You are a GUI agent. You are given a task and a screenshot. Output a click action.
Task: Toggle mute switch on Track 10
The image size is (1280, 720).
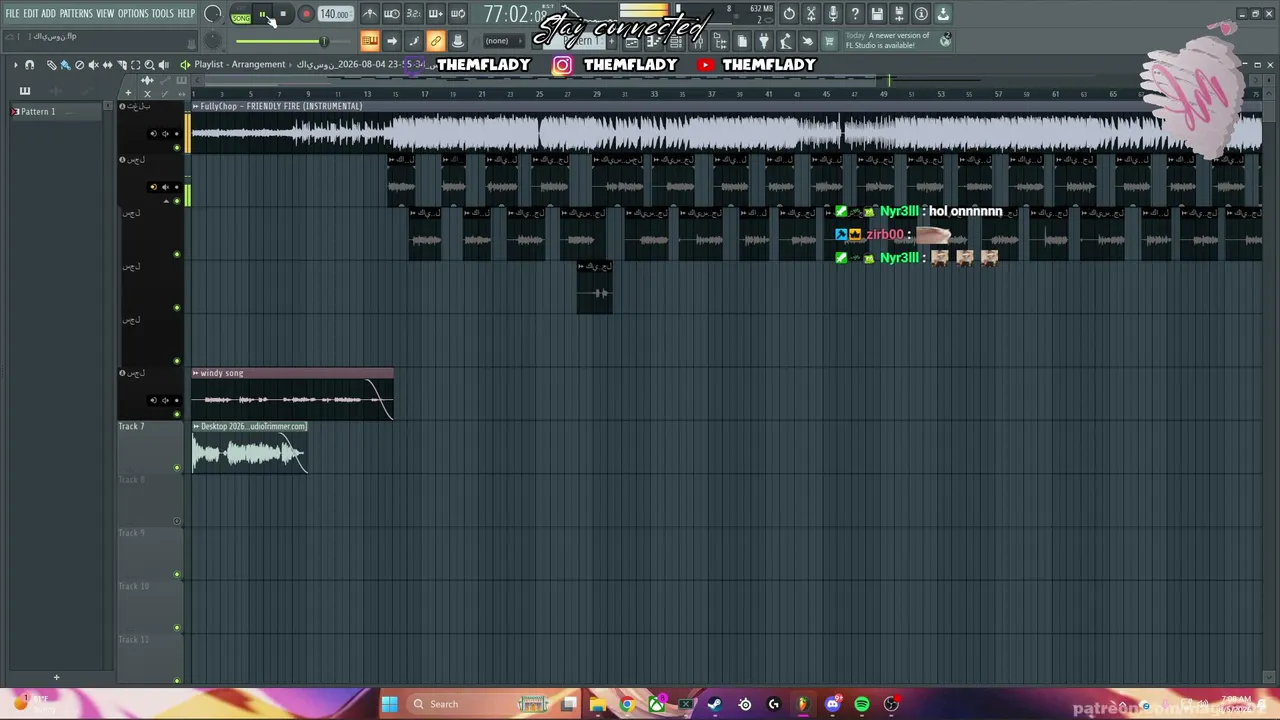[177, 627]
